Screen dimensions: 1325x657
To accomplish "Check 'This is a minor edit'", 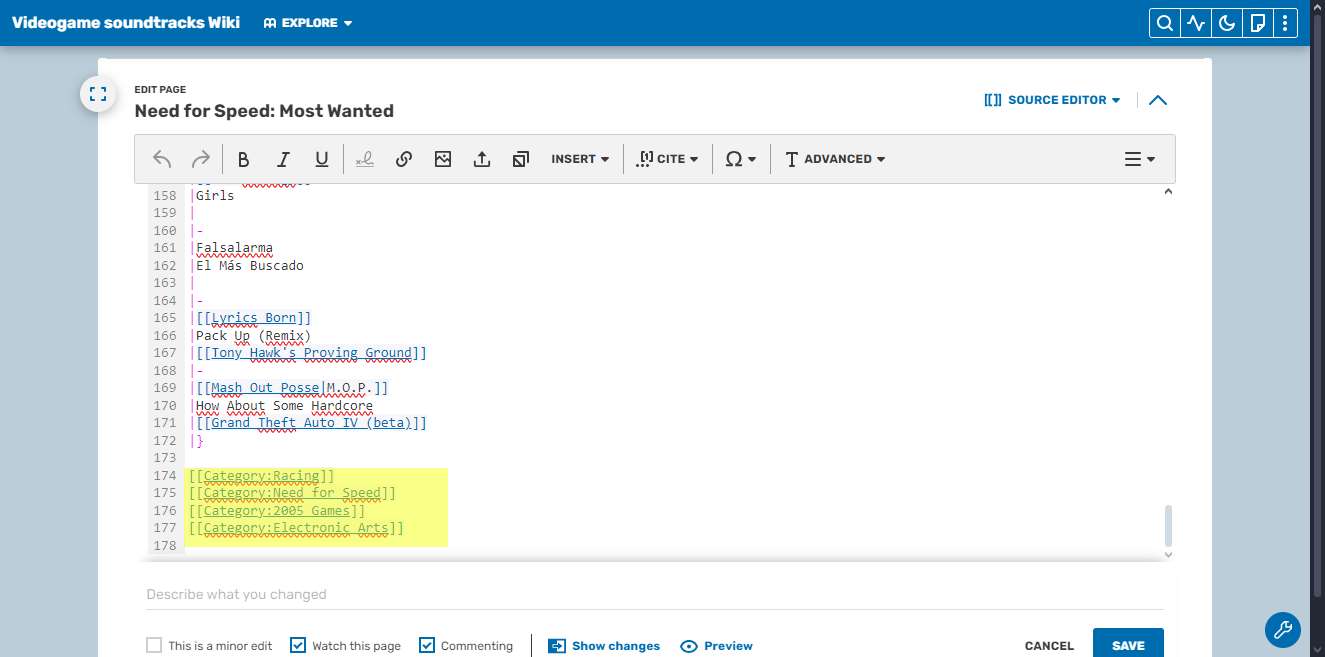I will [154, 645].
